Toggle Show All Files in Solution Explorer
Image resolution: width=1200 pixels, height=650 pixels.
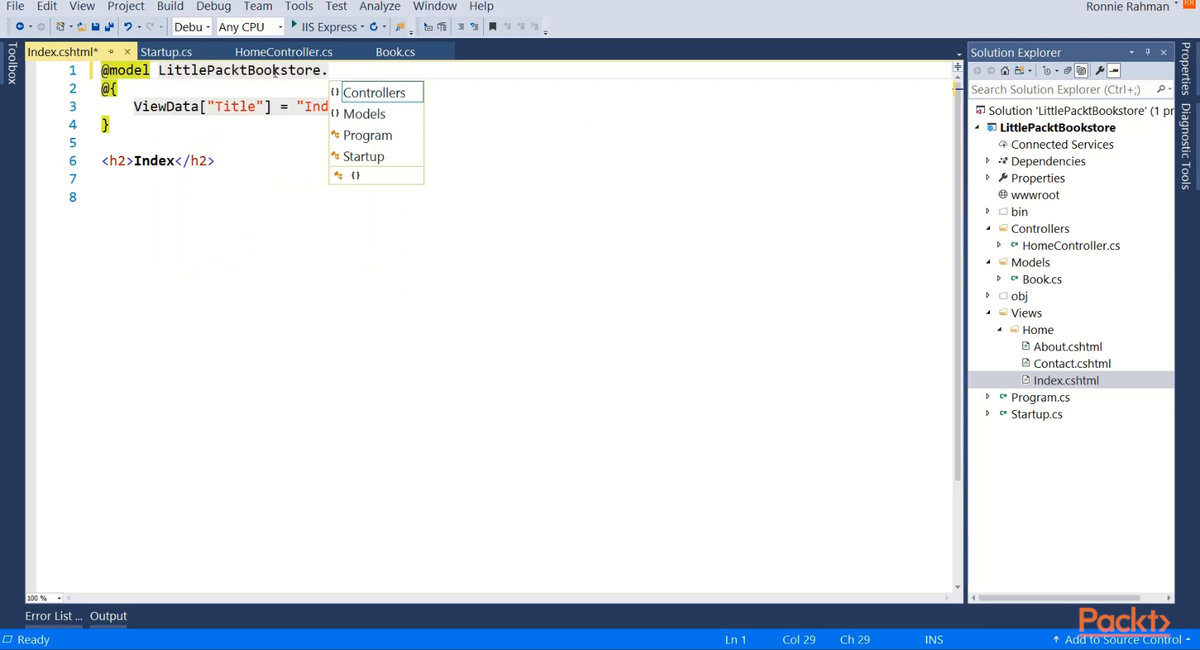(x=1081, y=70)
